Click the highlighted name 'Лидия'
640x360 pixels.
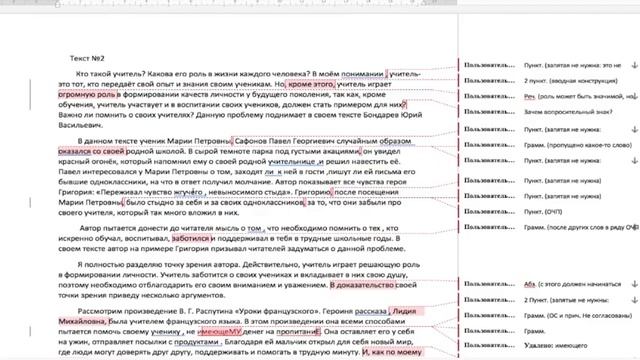click(x=404, y=311)
